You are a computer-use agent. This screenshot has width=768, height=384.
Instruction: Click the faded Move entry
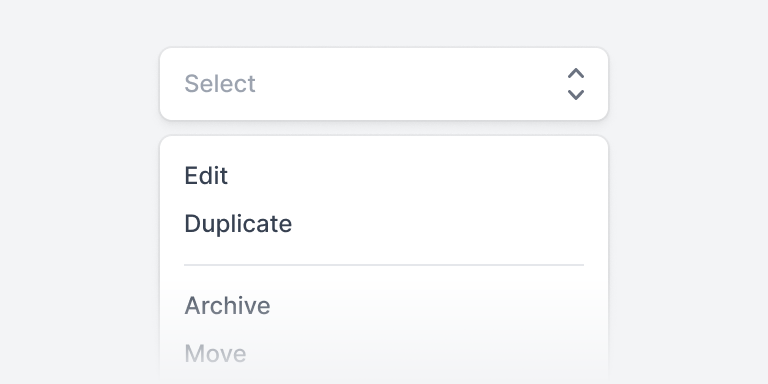point(215,353)
